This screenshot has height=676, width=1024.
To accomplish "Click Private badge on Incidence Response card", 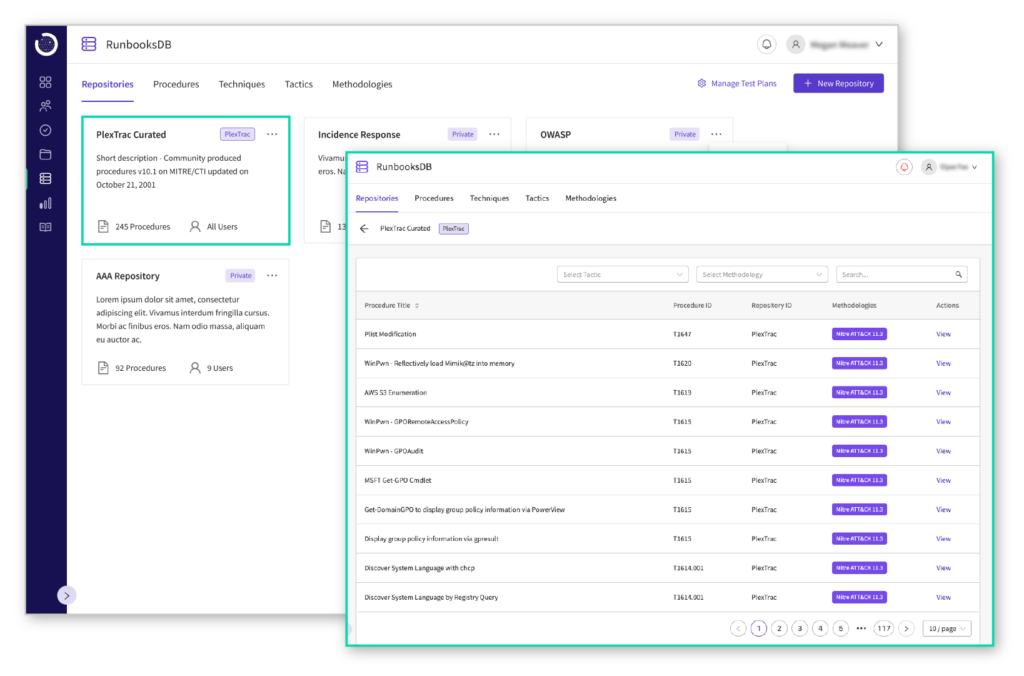I will [x=462, y=134].
